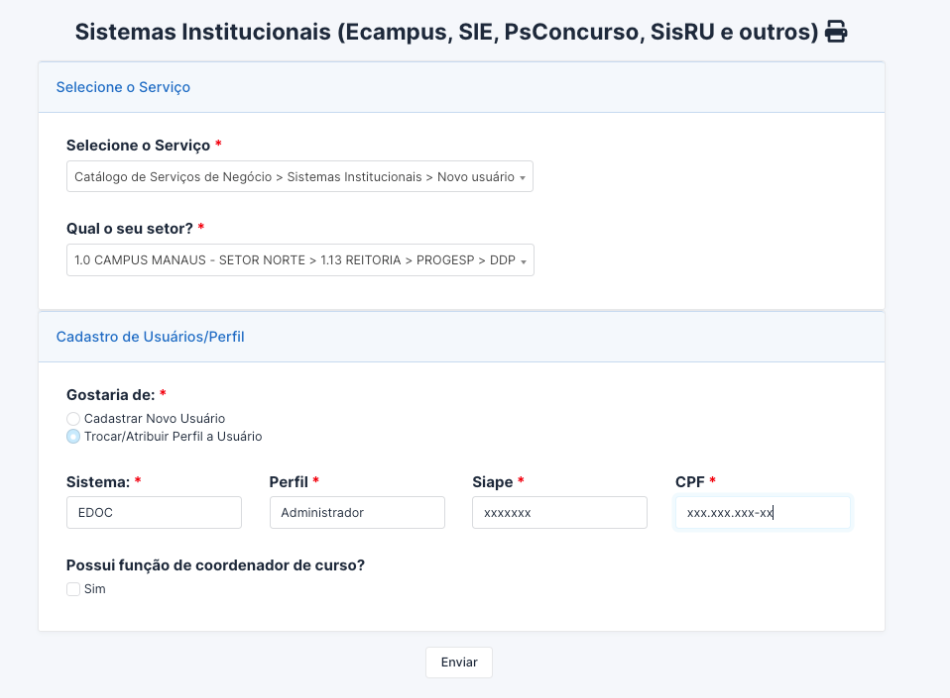Click the 'Cadastro de Usuários/Perfil' panel header
Image resolution: width=950 pixels, height=698 pixels.
pyautogui.click(x=150, y=337)
